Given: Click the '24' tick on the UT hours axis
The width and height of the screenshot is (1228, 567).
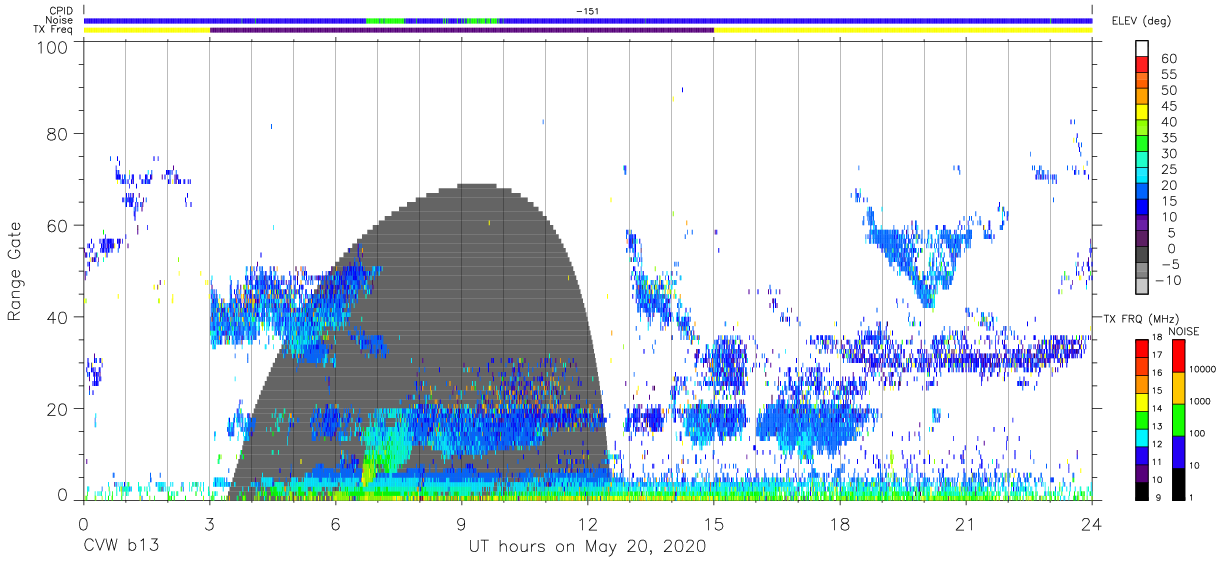Looking at the screenshot, I should coord(1091,525).
